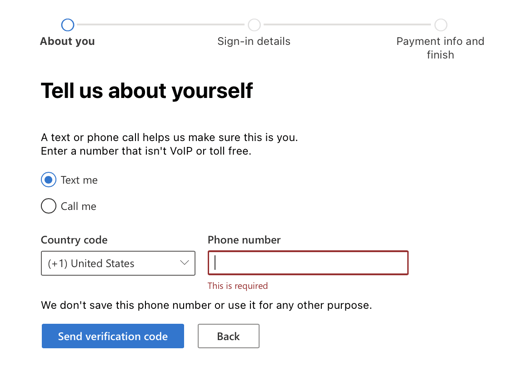Click the Payment info and finish step circle

coord(441,25)
